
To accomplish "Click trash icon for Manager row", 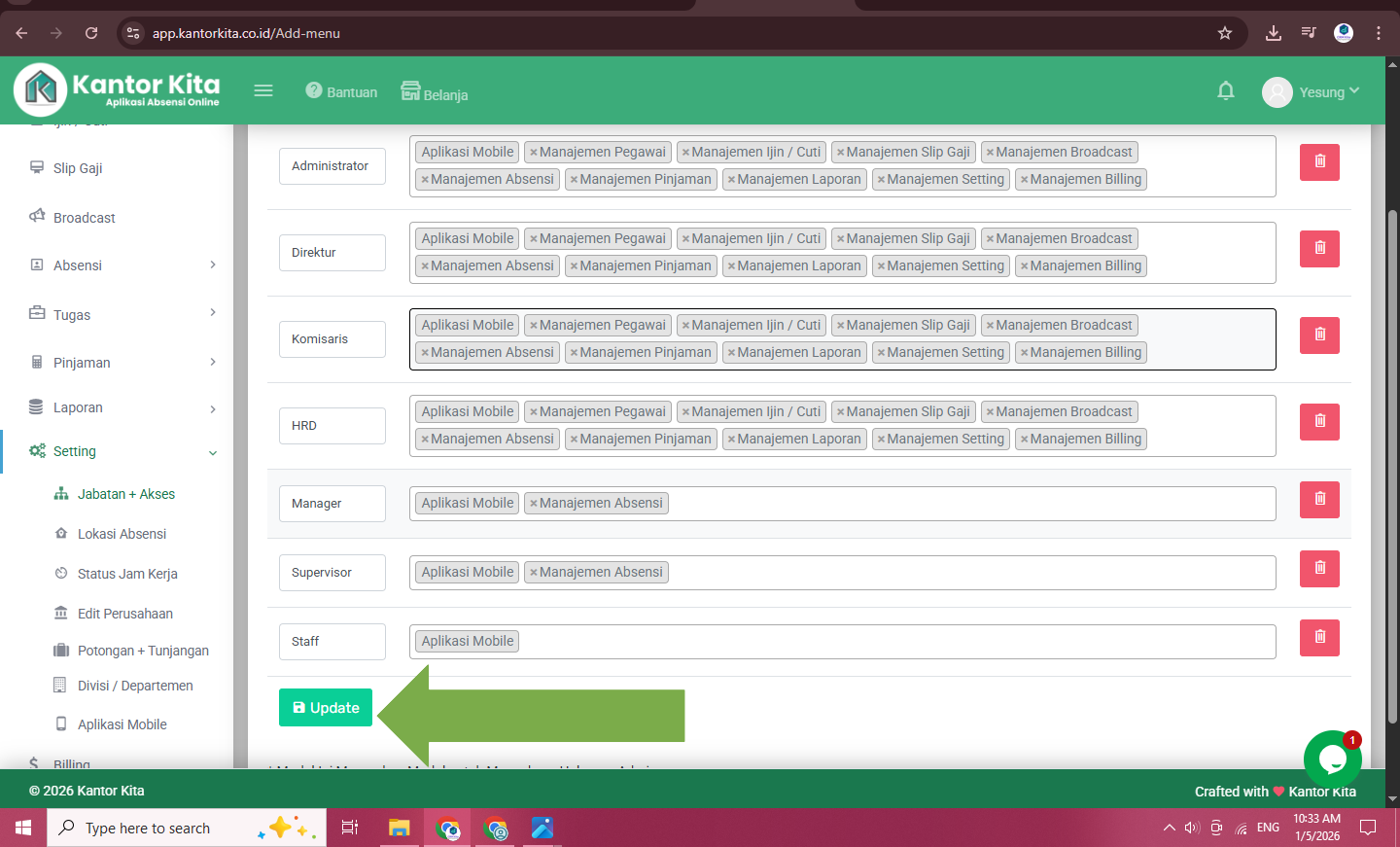I will pos(1318,500).
